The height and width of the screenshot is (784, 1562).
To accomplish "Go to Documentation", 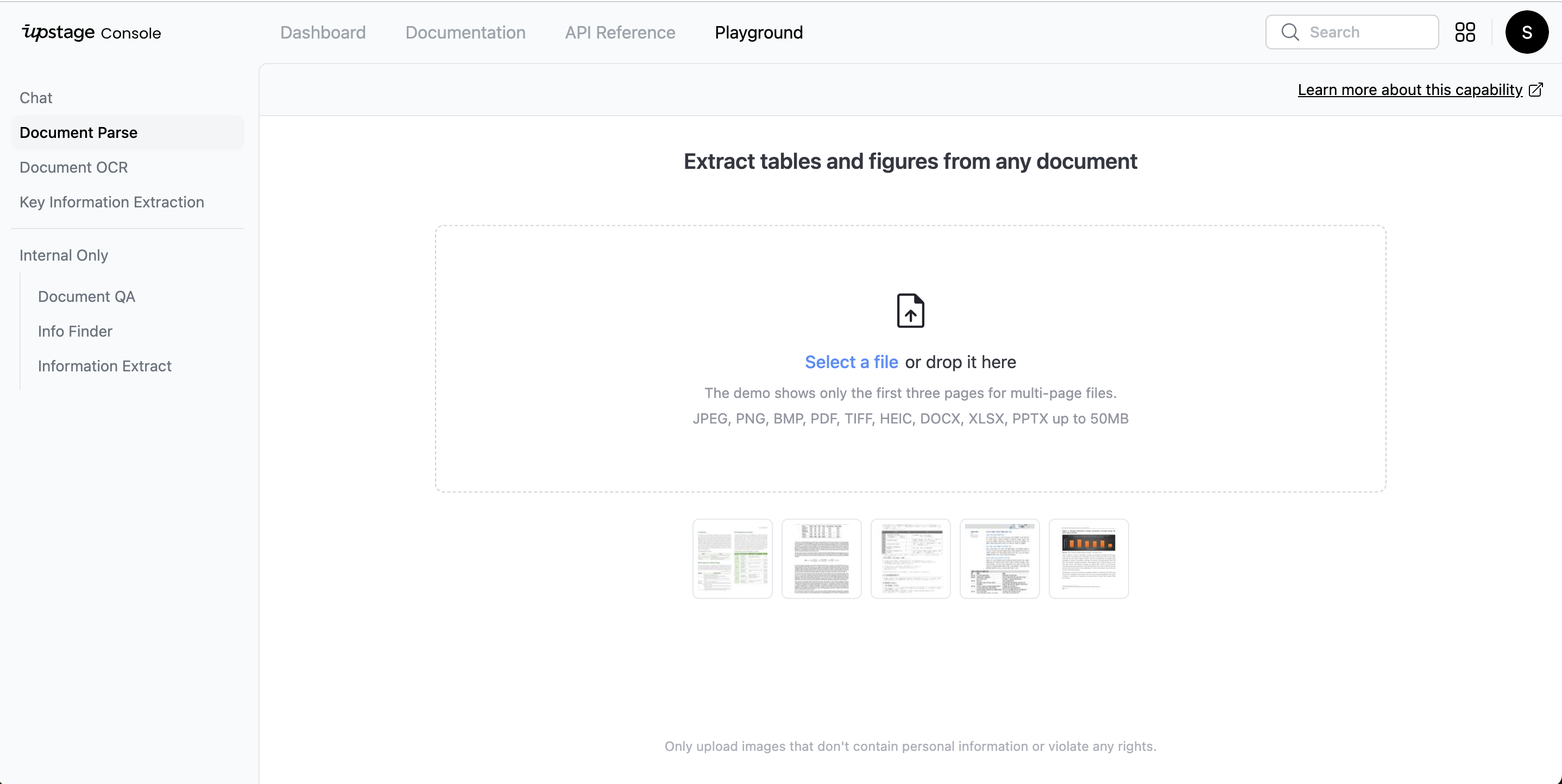I will (465, 32).
